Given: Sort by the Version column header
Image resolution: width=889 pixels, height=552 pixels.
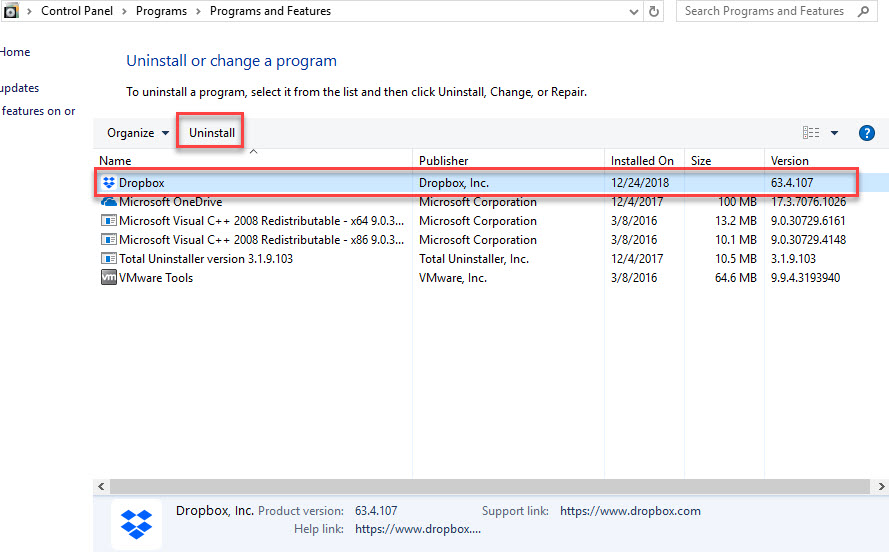Looking at the screenshot, I should pyautogui.click(x=790, y=160).
